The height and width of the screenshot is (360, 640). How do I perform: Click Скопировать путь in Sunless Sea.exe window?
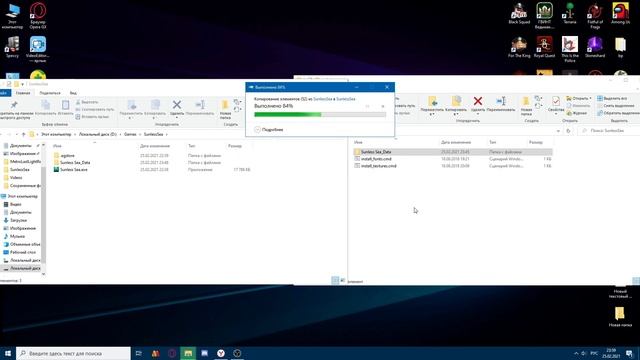pyautogui.click(x=95, y=109)
